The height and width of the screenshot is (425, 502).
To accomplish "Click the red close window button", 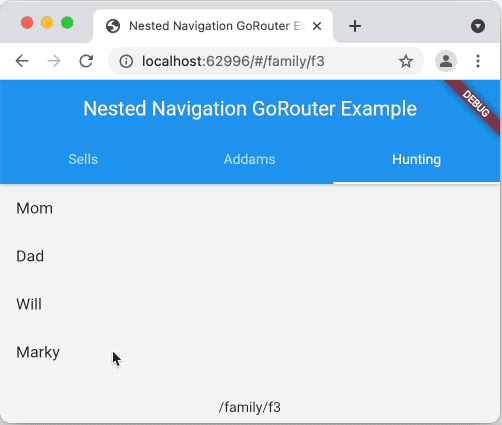I will coord(27,23).
